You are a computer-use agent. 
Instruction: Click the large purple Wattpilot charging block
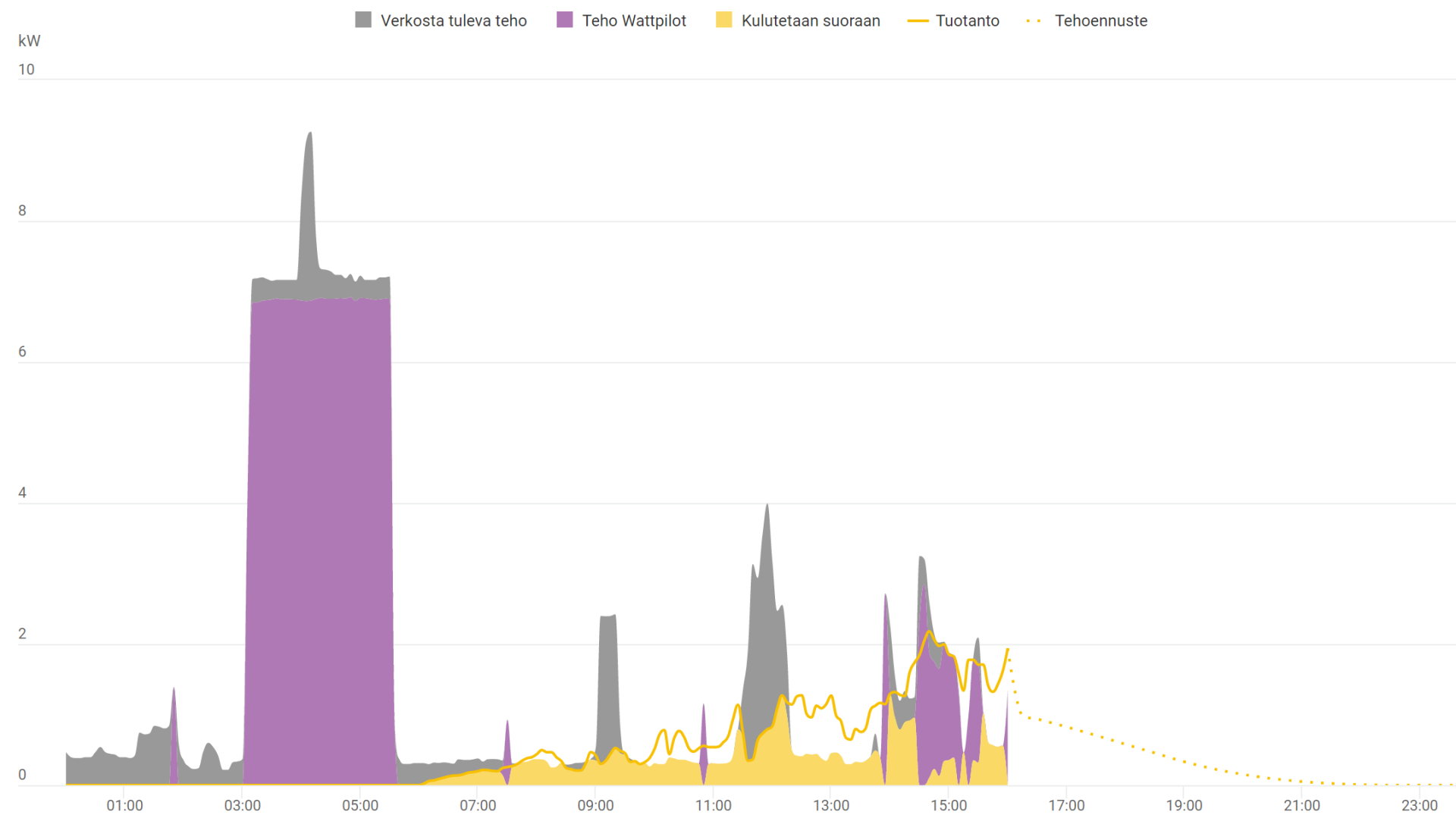[x=320, y=531]
